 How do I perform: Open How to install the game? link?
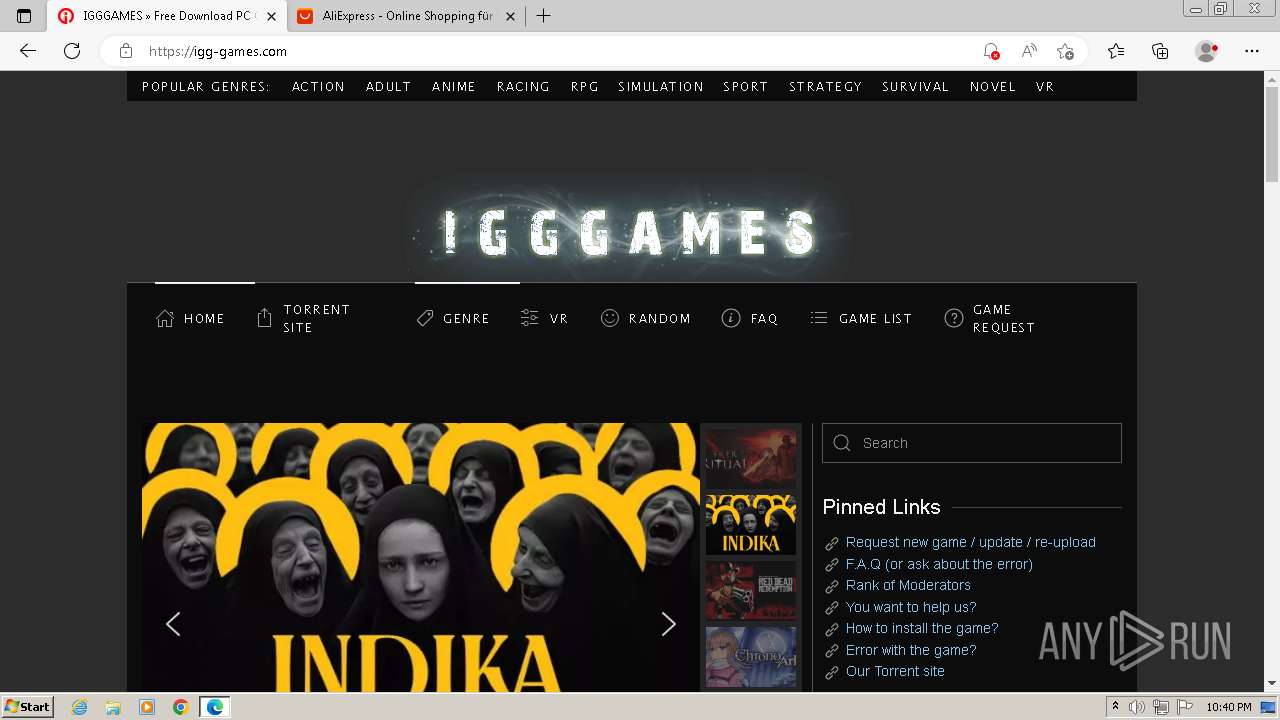click(x=922, y=628)
